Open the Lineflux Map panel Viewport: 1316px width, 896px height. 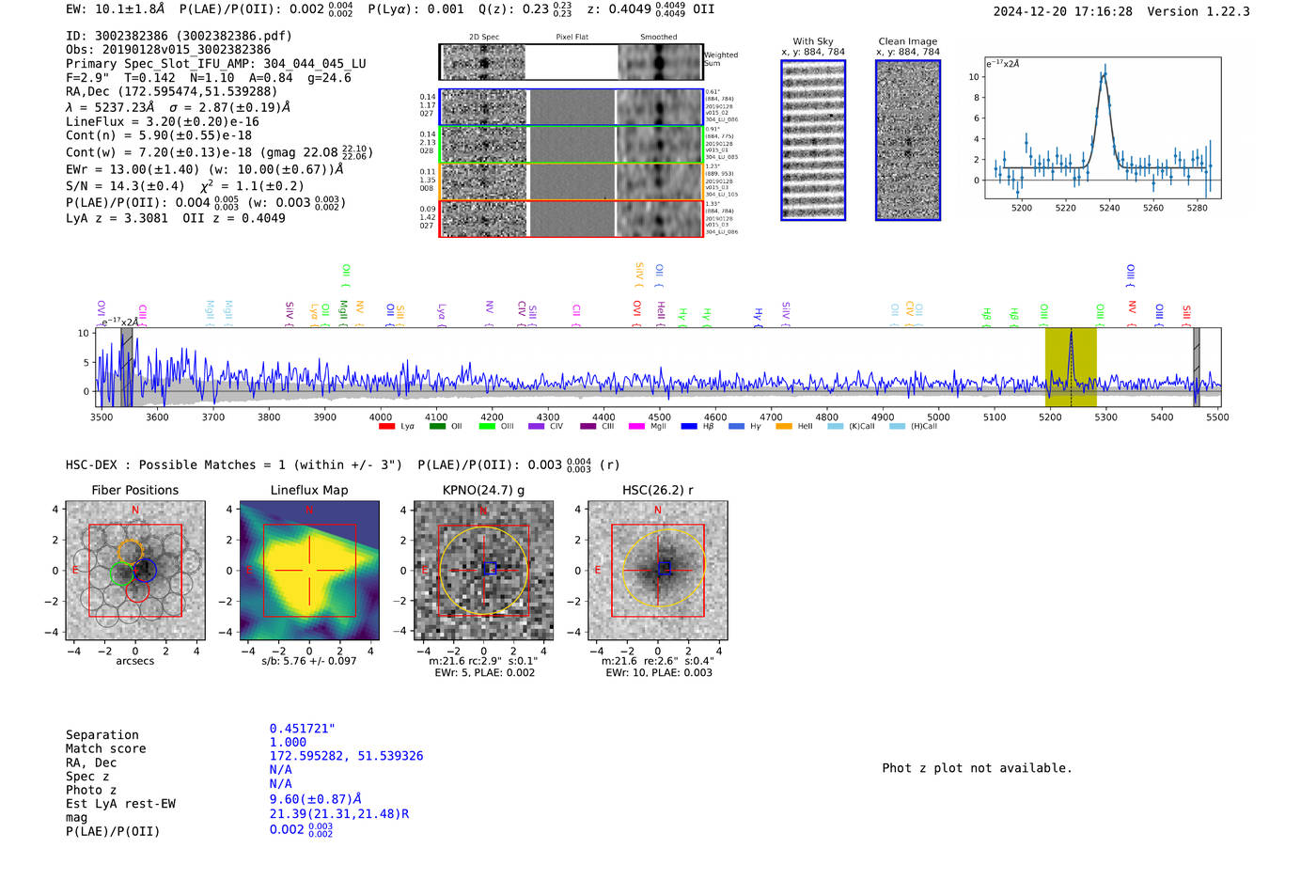309,571
